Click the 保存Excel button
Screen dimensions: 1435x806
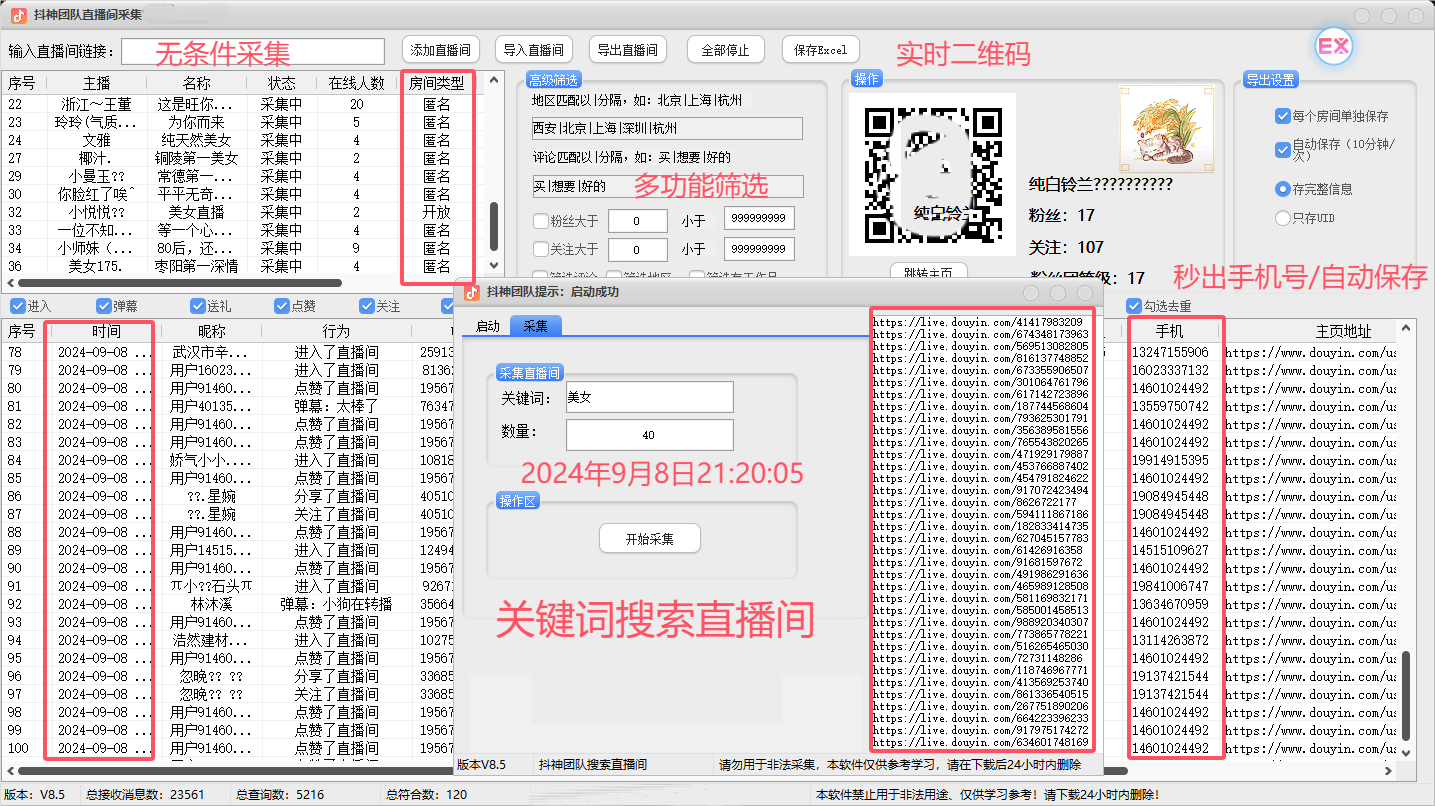point(820,50)
